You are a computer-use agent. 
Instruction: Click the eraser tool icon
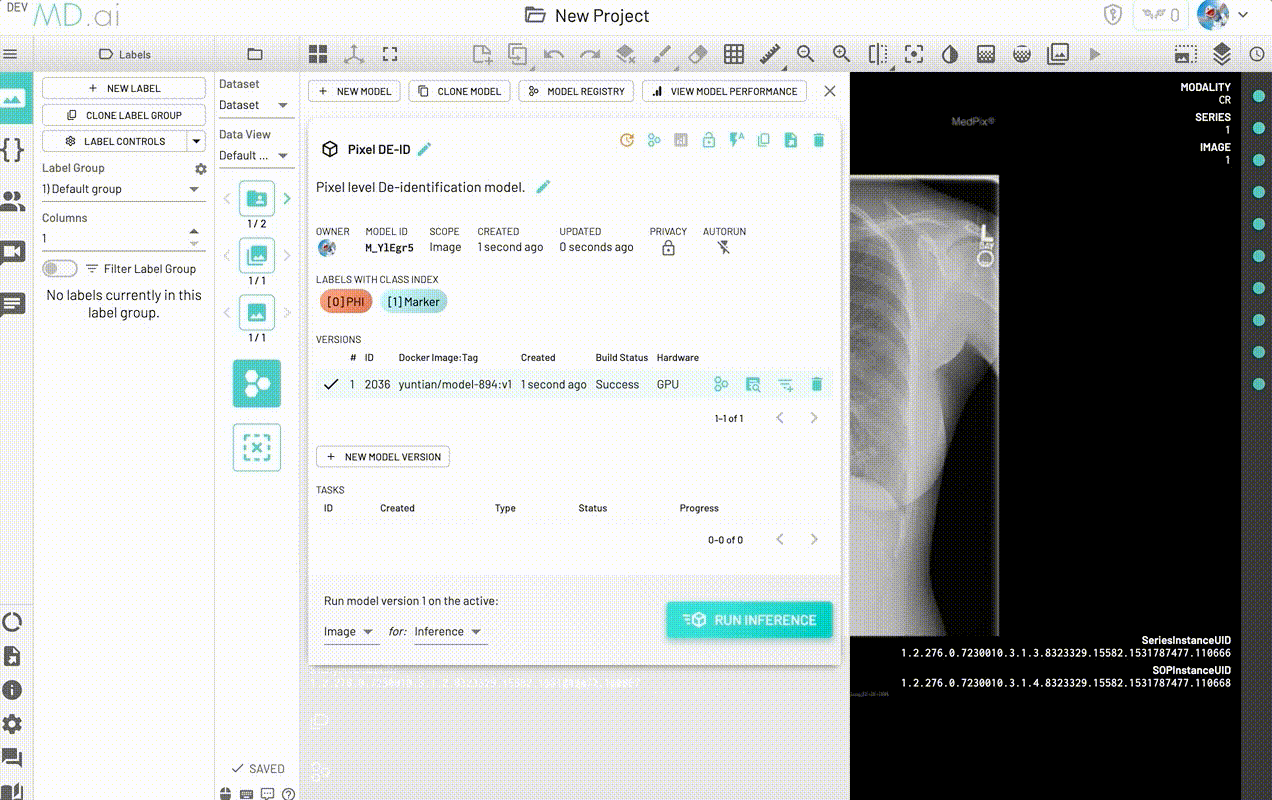click(698, 54)
